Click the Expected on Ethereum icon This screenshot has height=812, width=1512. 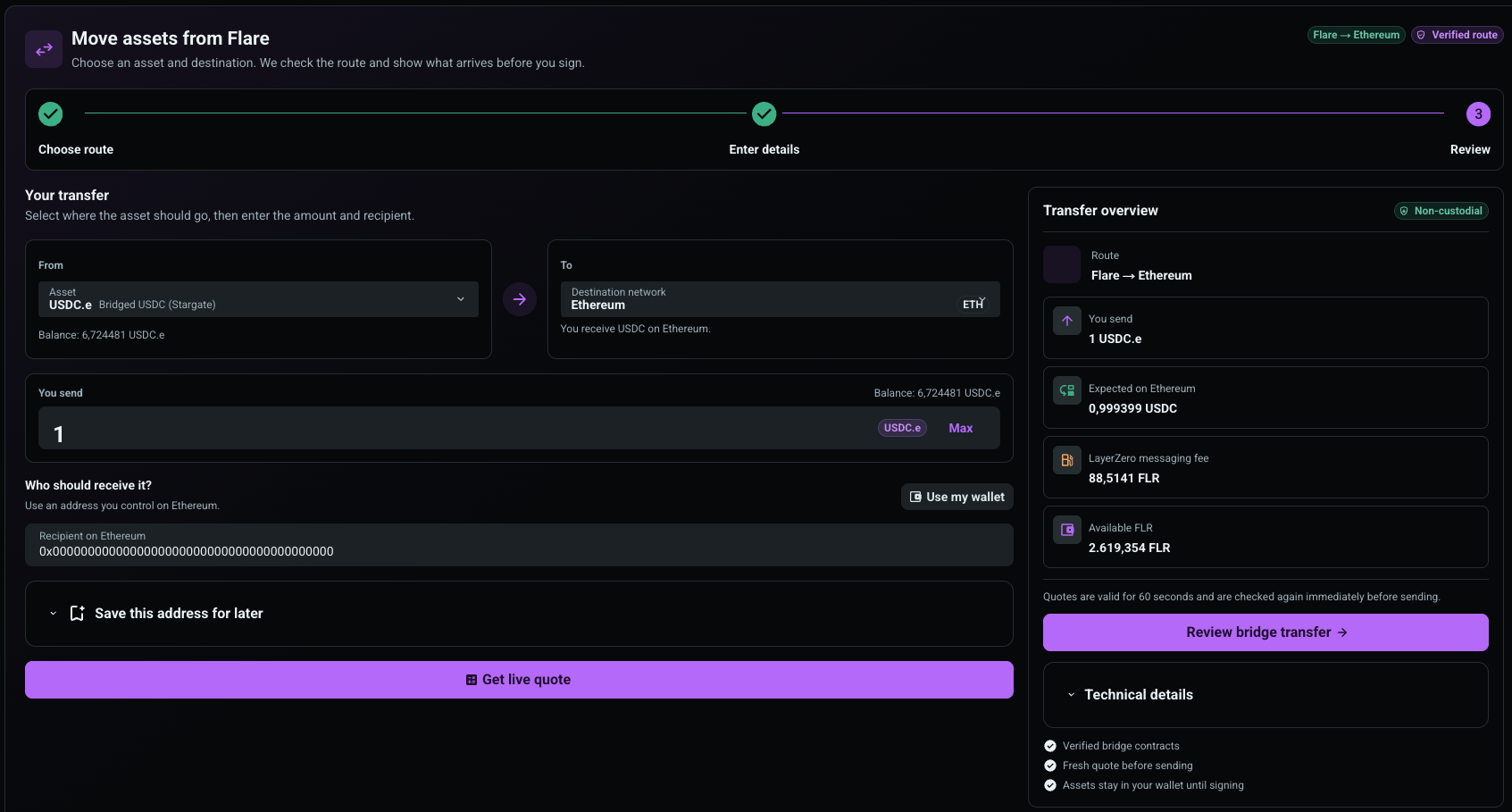[x=1067, y=390]
